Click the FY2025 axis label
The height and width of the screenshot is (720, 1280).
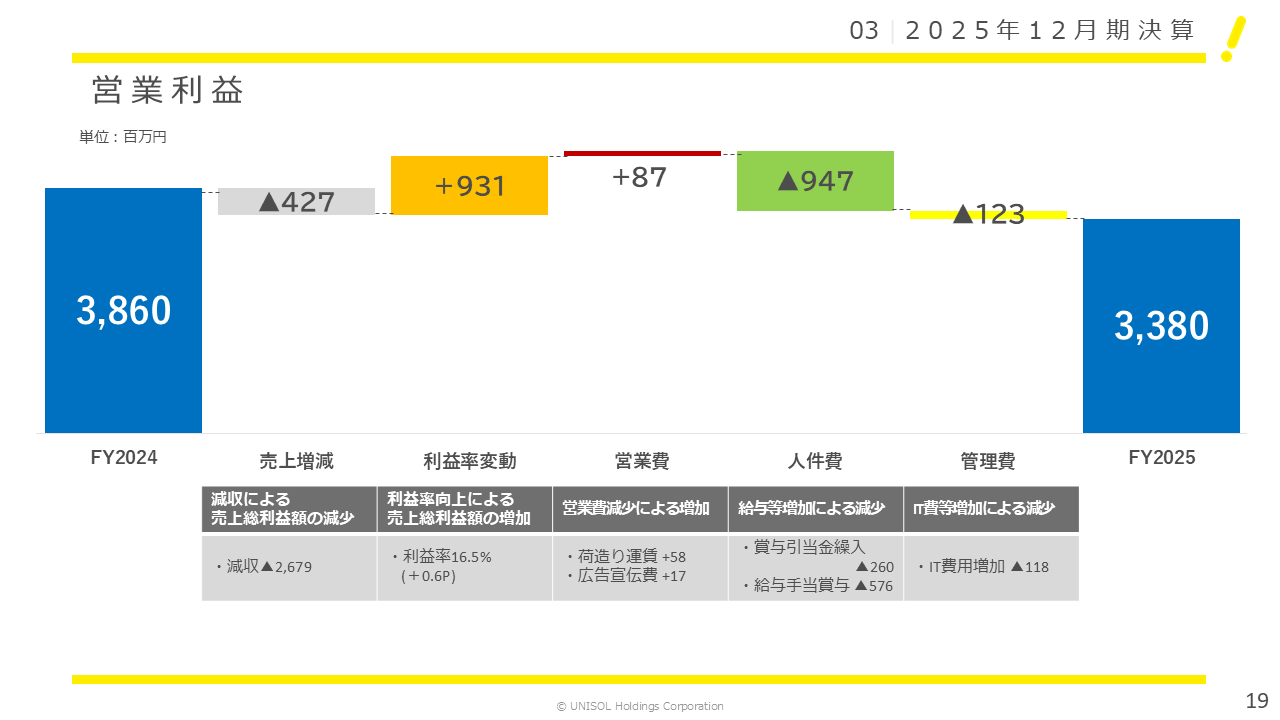[x=1162, y=458]
